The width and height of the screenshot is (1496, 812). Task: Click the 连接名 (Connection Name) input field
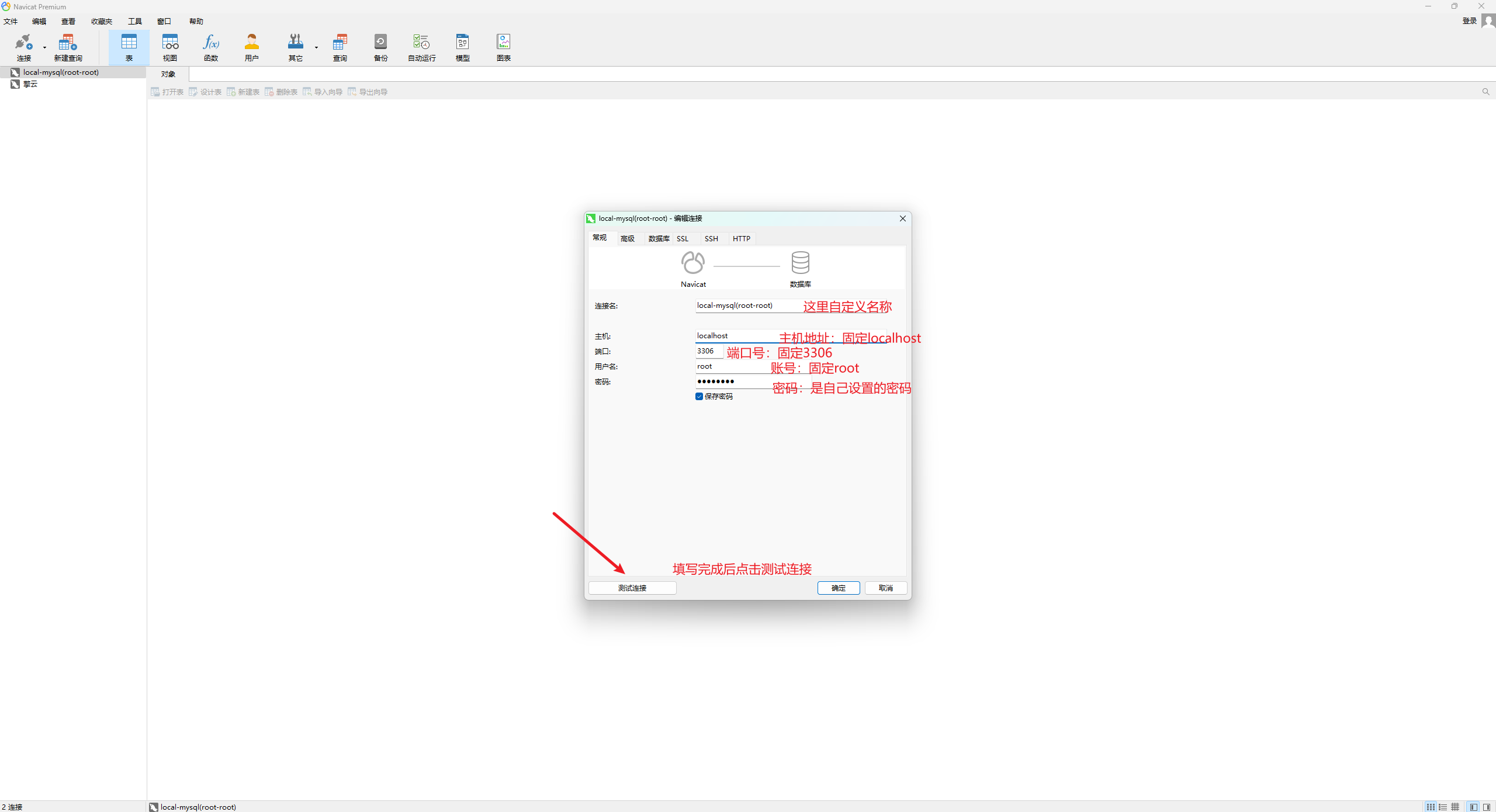click(791, 306)
